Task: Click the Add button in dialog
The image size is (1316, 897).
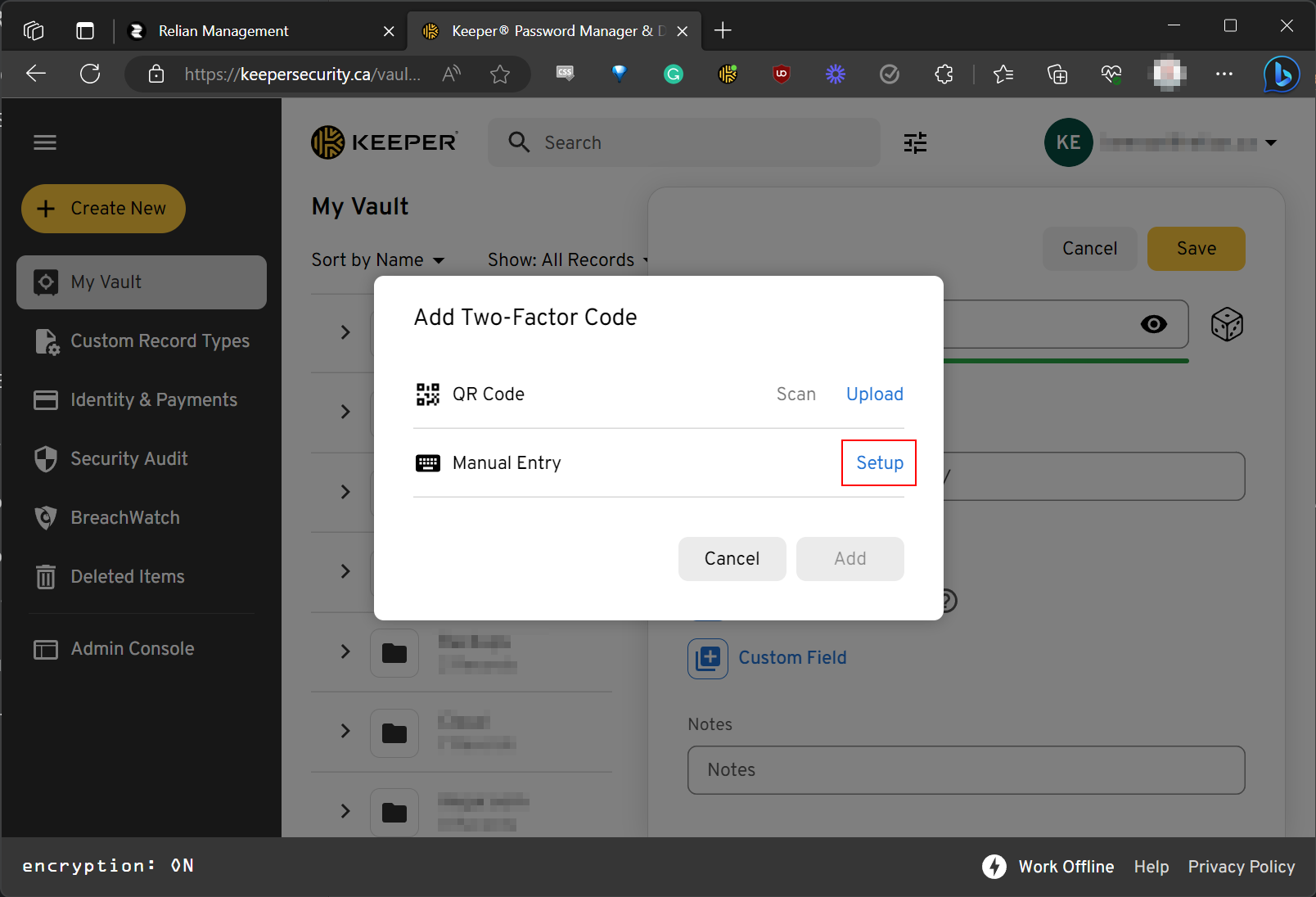Action: tap(850, 559)
